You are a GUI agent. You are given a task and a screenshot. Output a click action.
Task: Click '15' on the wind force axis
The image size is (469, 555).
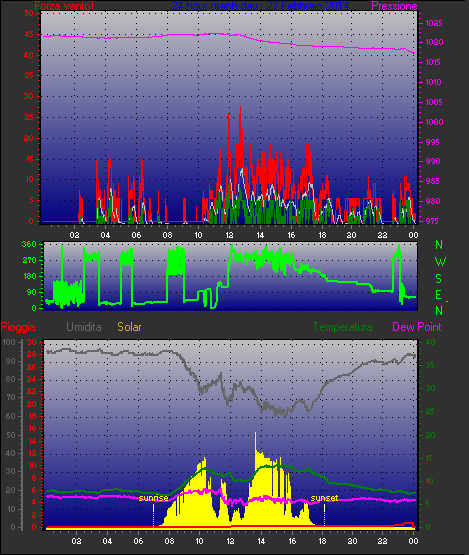click(x=29, y=159)
